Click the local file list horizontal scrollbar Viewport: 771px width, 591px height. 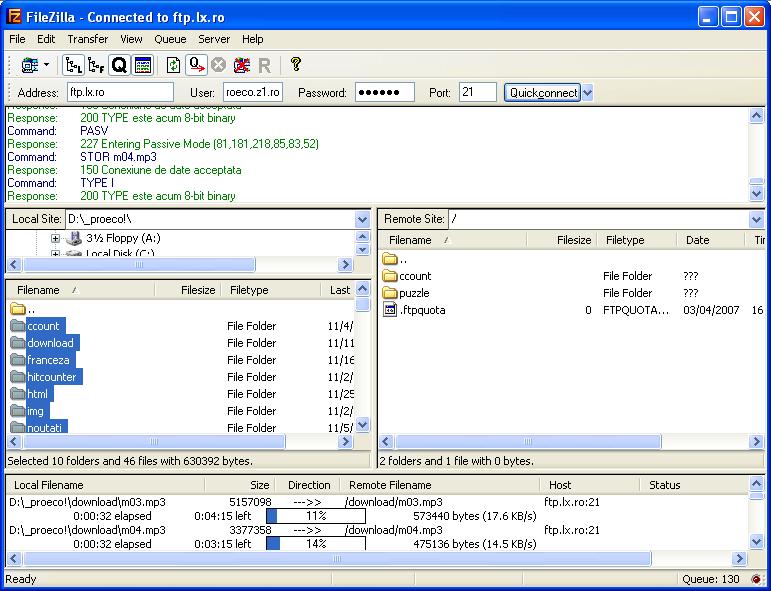(x=179, y=442)
